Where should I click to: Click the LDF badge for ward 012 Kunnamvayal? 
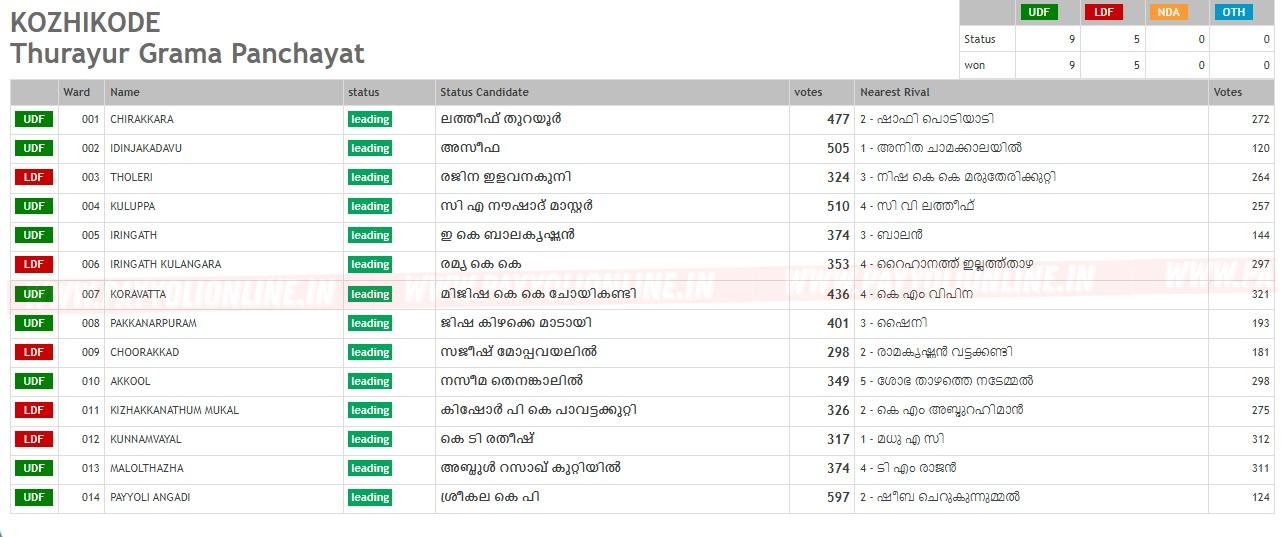pyautogui.click(x=34, y=439)
